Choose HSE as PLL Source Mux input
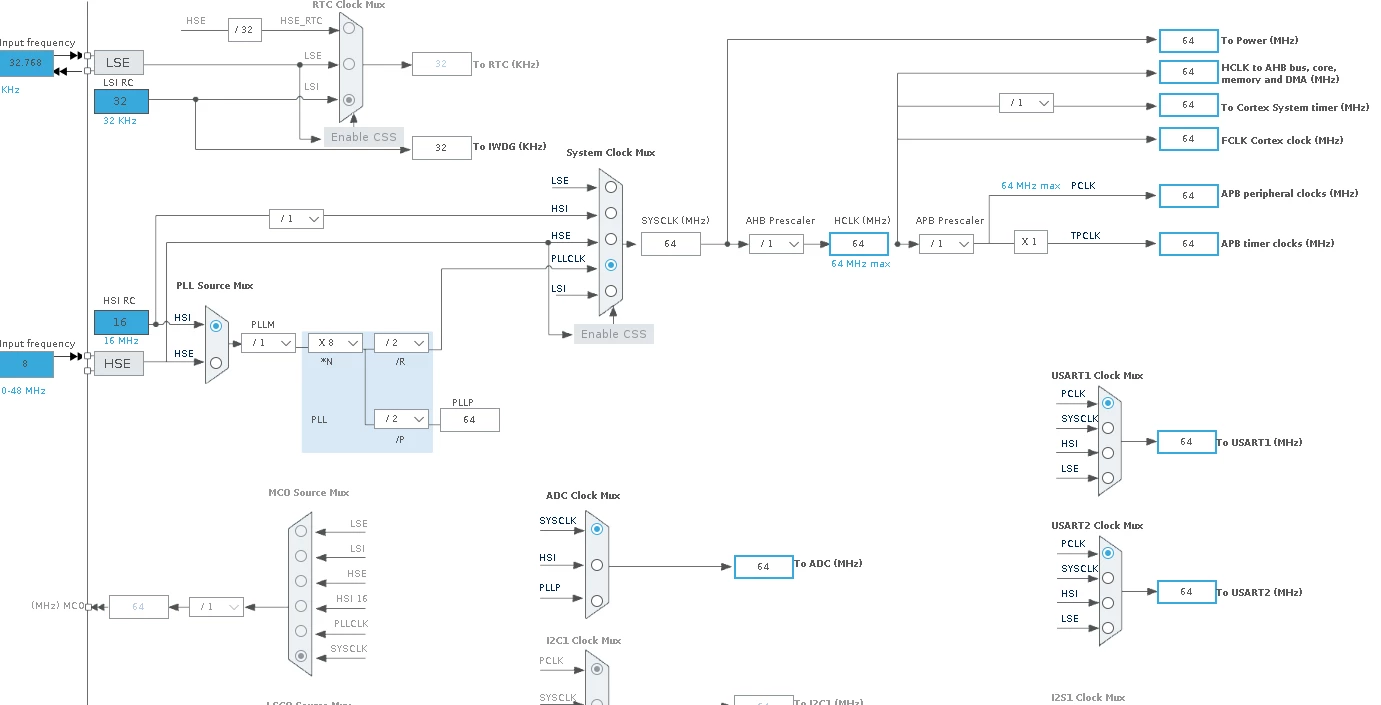The height and width of the screenshot is (705, 1381). pyautogui.click(x=216, y=363)
